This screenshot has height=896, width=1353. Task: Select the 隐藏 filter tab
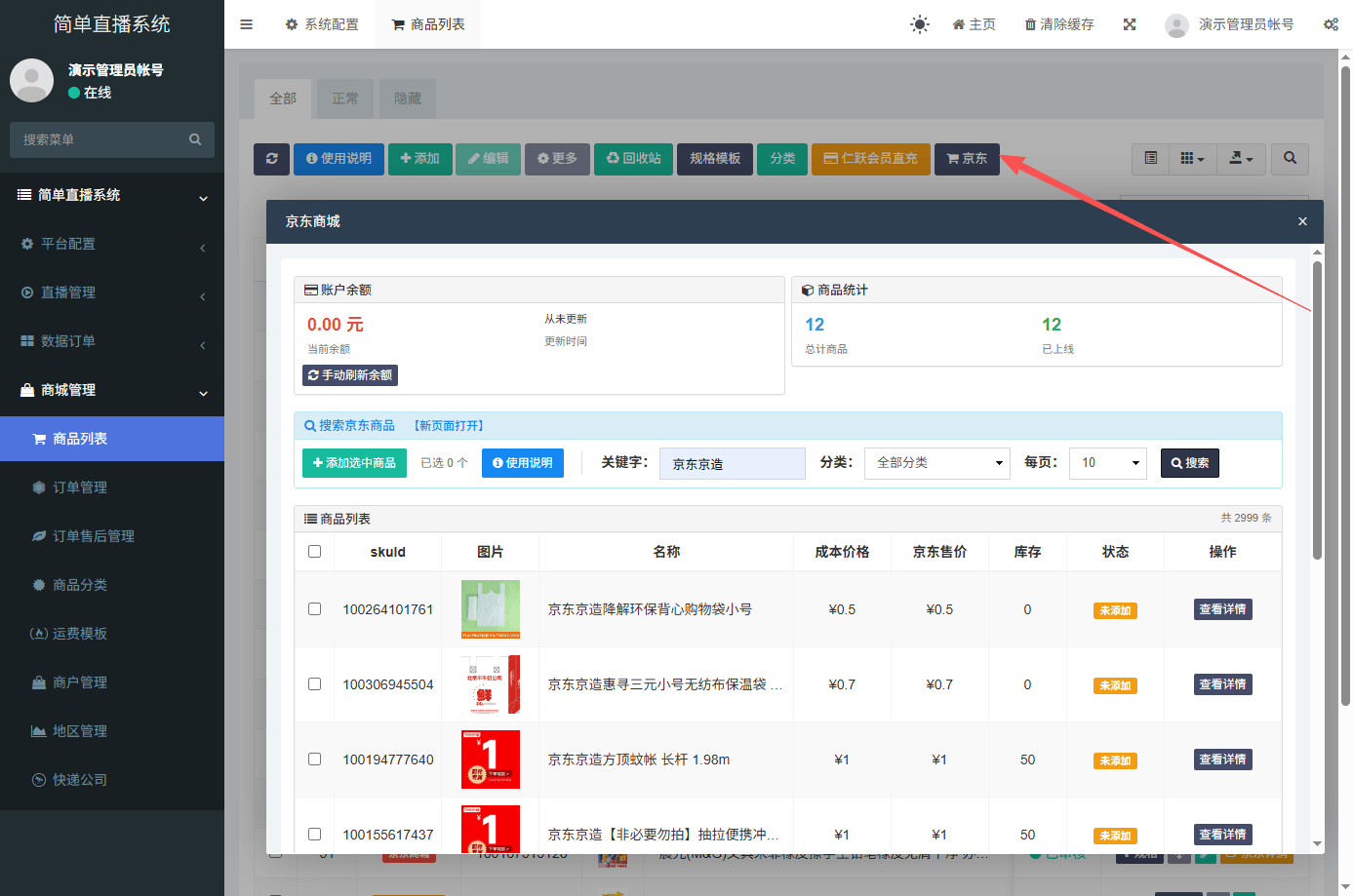tap(408, 98)
